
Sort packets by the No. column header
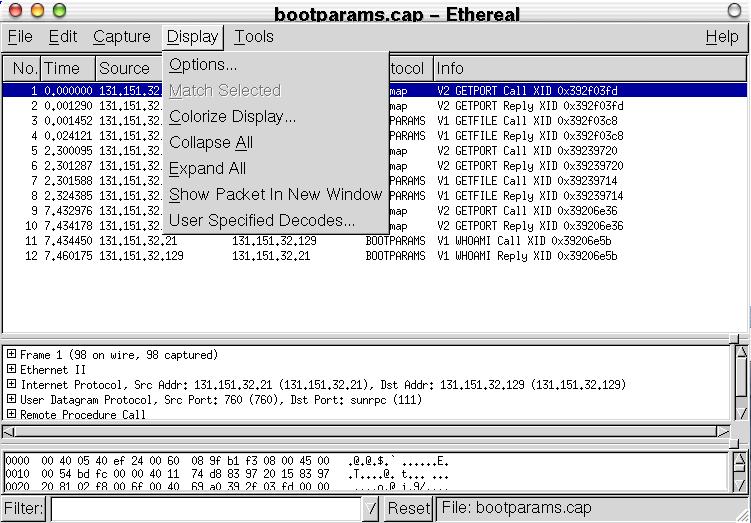(22, 68)
